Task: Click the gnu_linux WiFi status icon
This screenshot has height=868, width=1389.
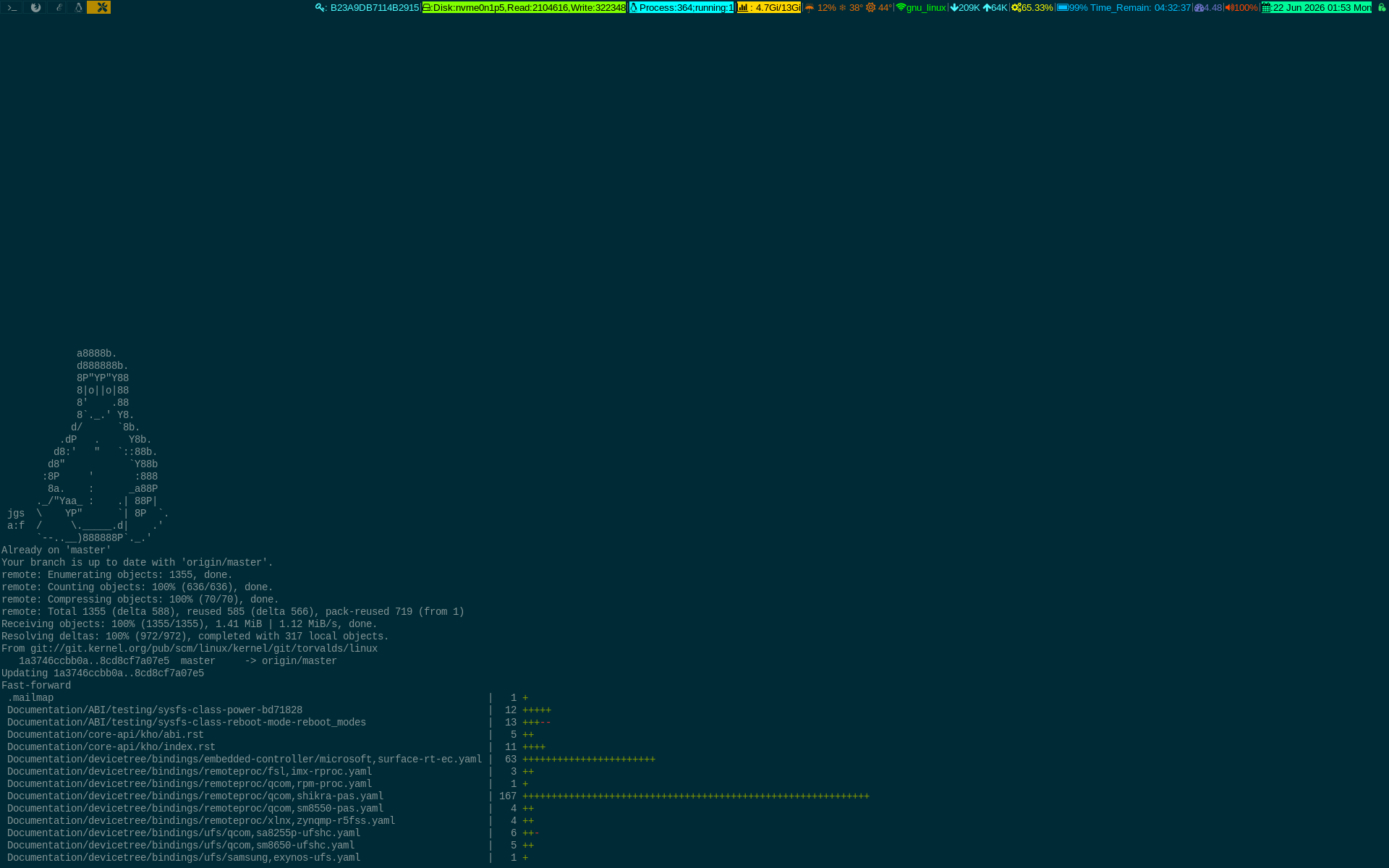Action: (x=901, y=8)
